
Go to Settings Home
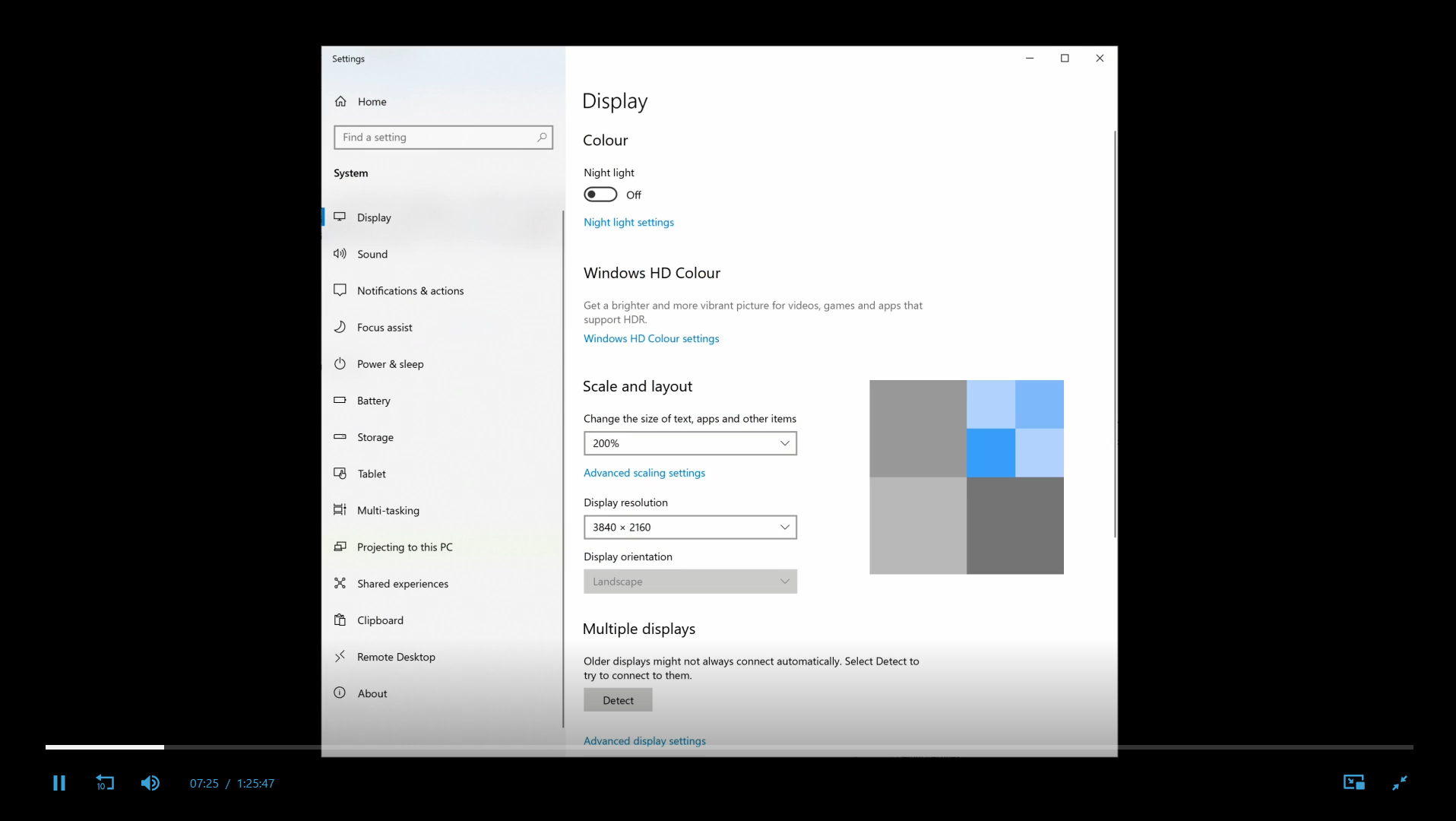tap(442, 101)
